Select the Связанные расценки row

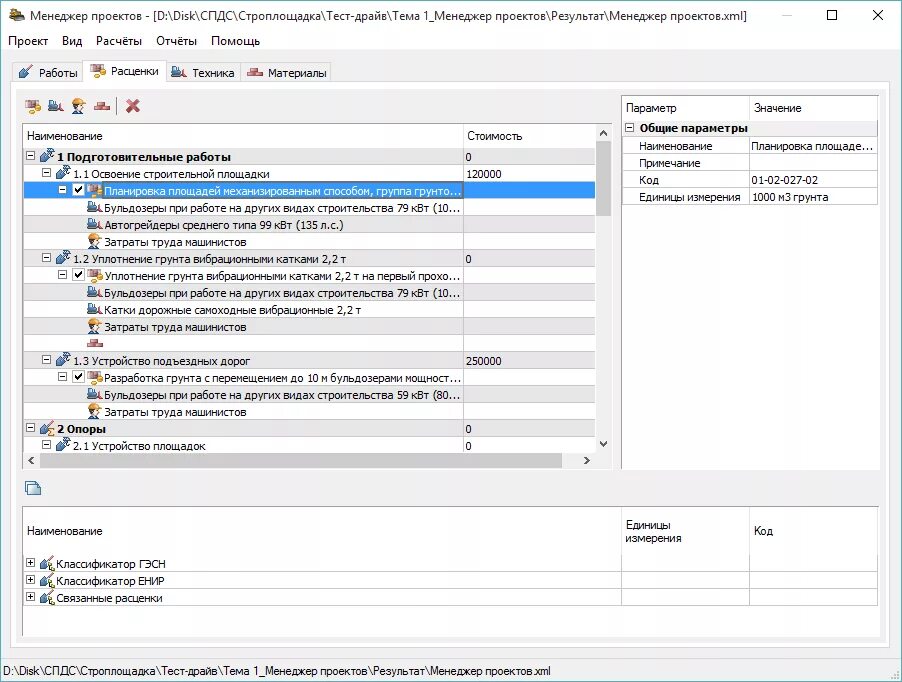coord(110,598)
